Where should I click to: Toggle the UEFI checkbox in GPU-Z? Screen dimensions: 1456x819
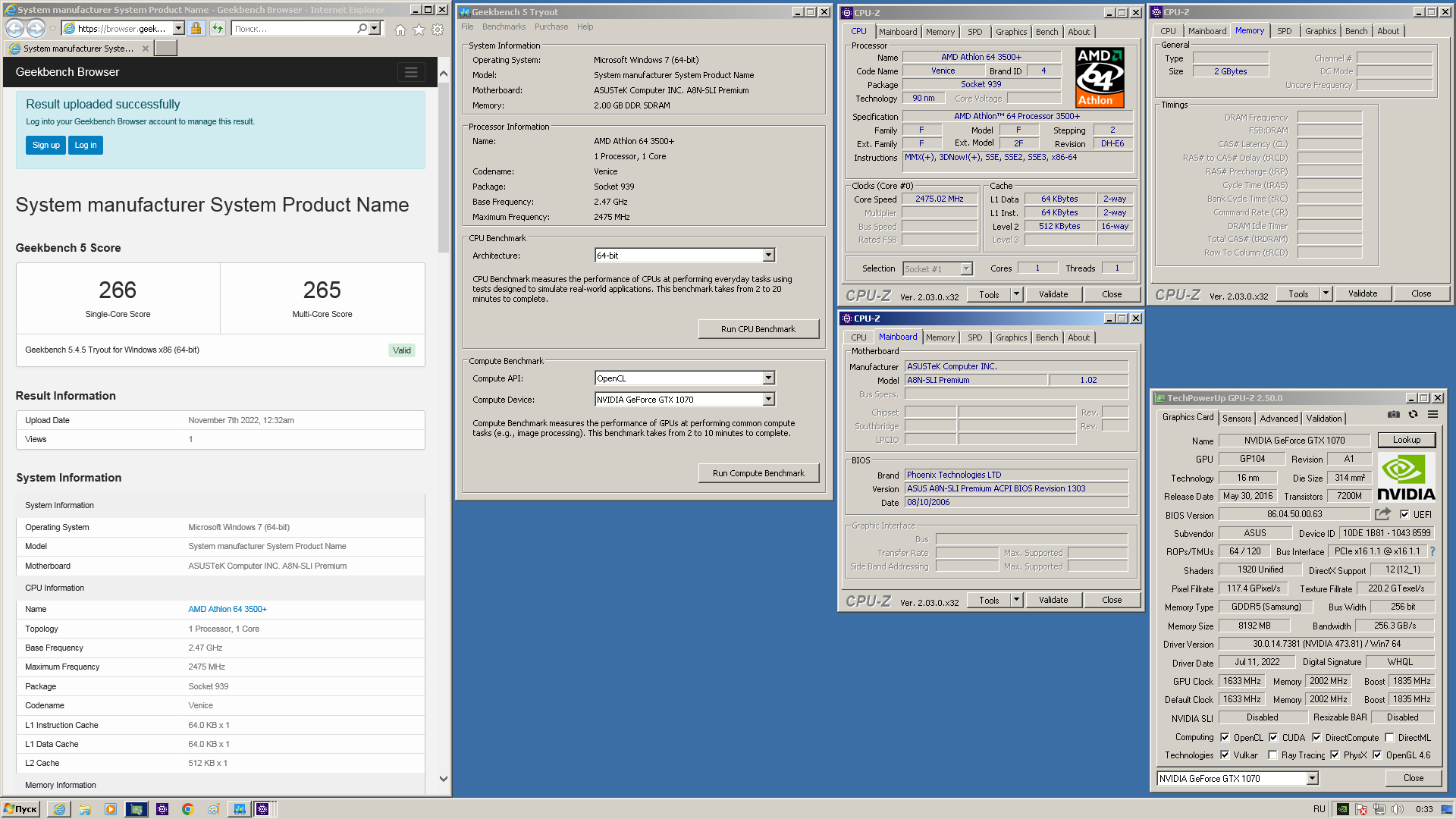pyautogui.click(x=1404, y=515)
